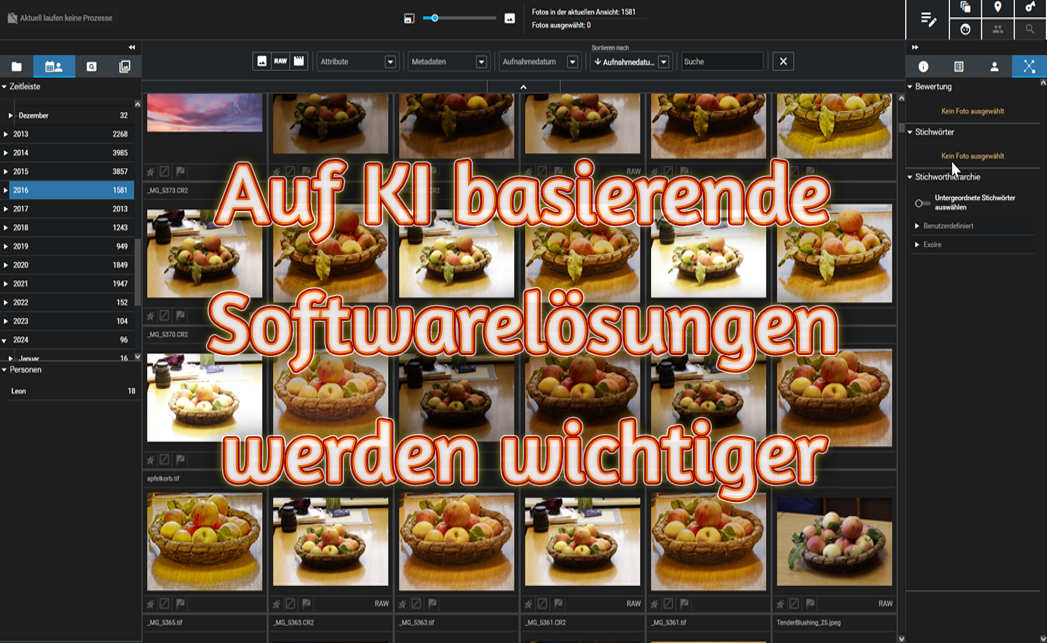This screenshot has width=1047, height=643.
Task: Click the key/sharing icon at top right
Action: pos(1031,7)
